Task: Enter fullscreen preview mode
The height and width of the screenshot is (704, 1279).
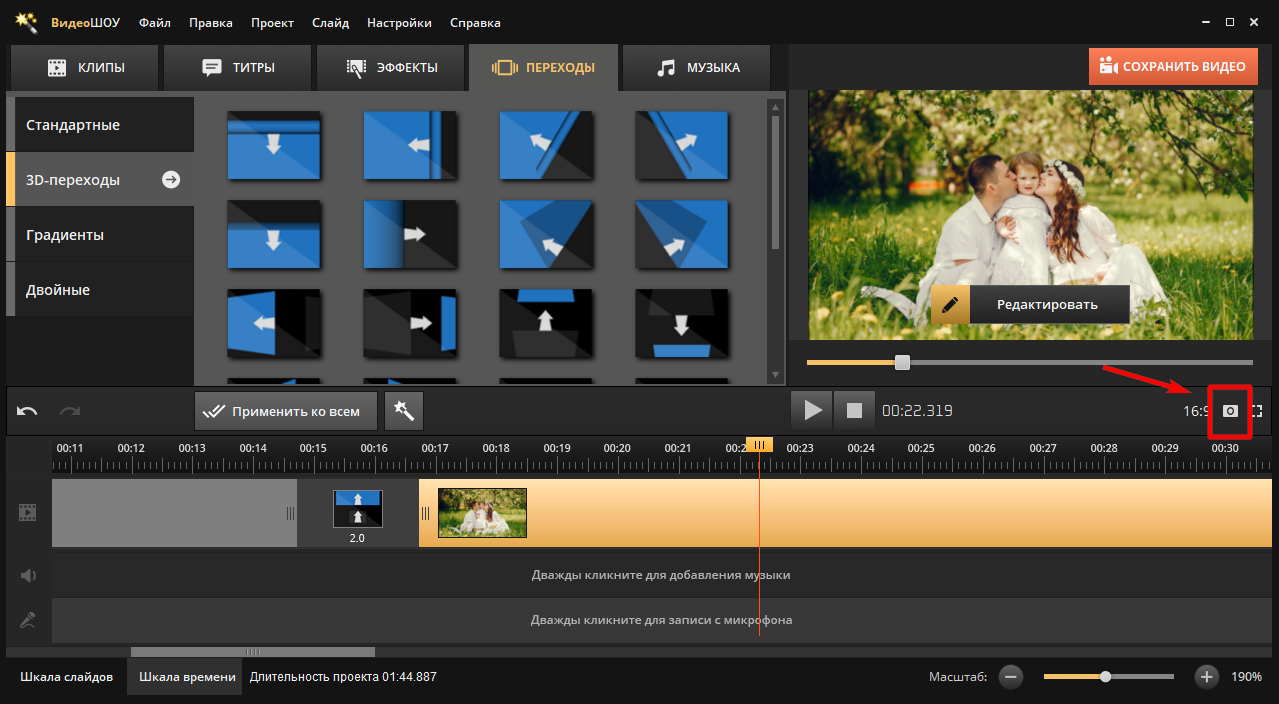Action: [1257, 411]
